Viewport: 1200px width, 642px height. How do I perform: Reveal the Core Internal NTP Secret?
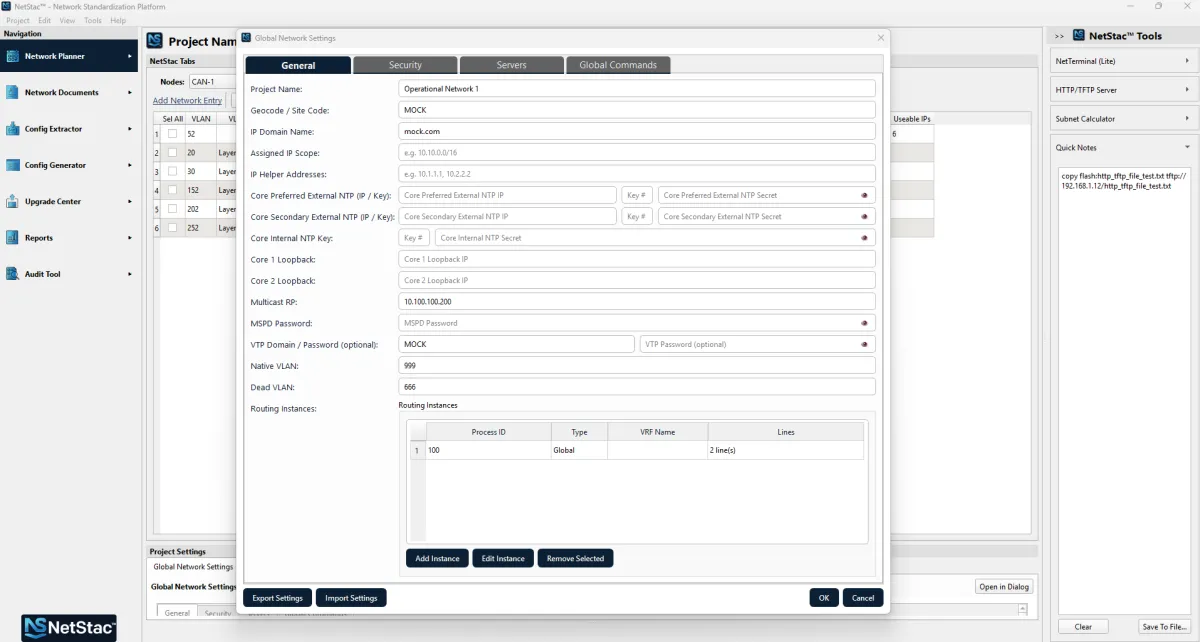coord(864,238)
